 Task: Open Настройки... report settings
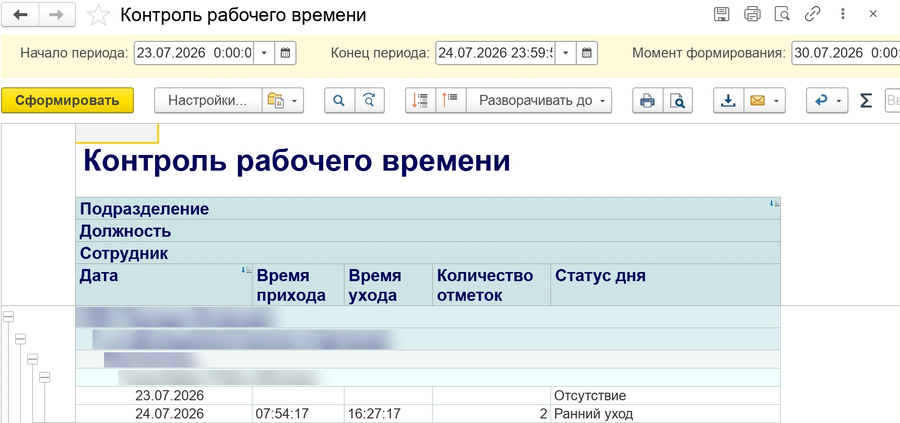click(x=208, y=100)
